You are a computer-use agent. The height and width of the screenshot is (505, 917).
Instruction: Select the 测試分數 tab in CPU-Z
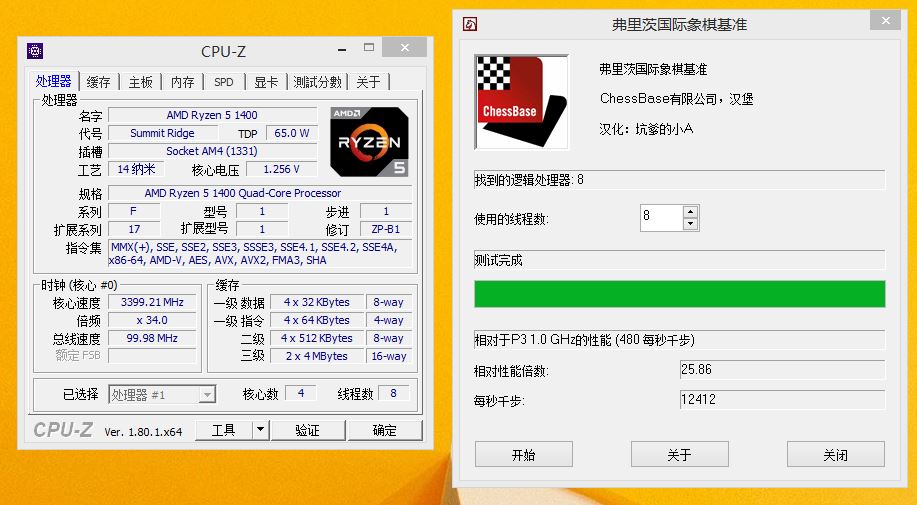pyautogui.click(x=318, y=82)
